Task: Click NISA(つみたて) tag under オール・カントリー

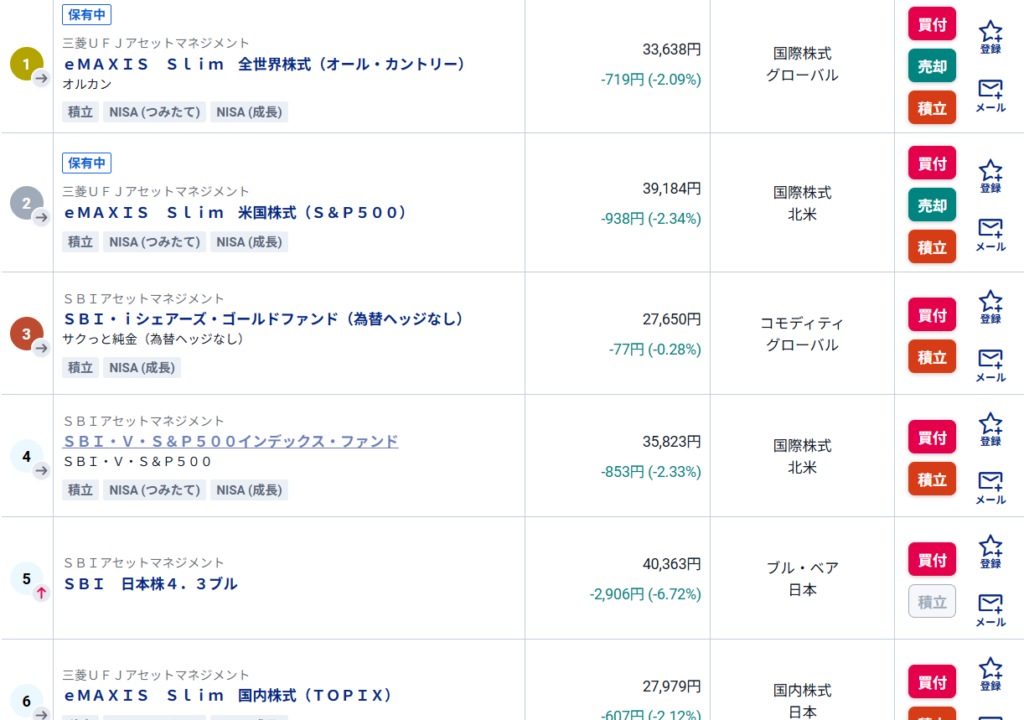Action: (154, 112)
